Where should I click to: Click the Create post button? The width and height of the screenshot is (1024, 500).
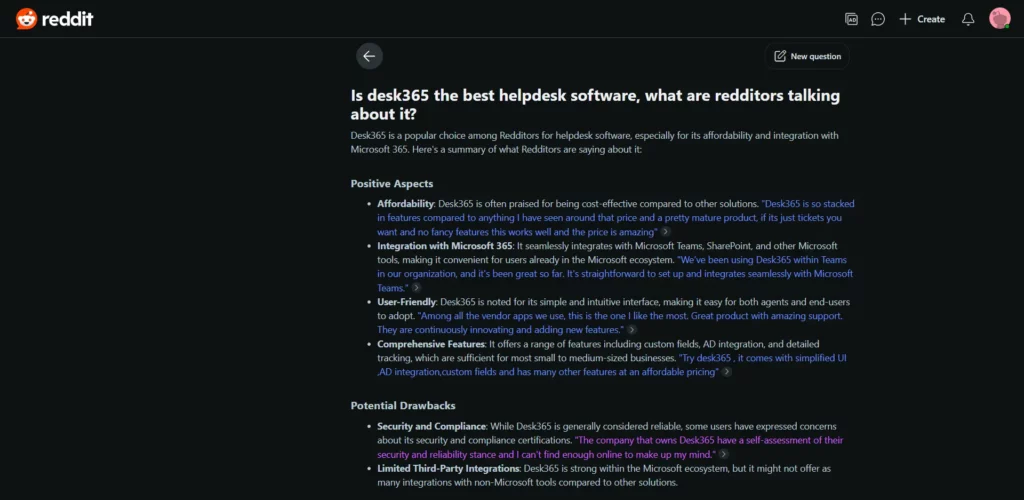pyautogui.click(x=921, y=19)
